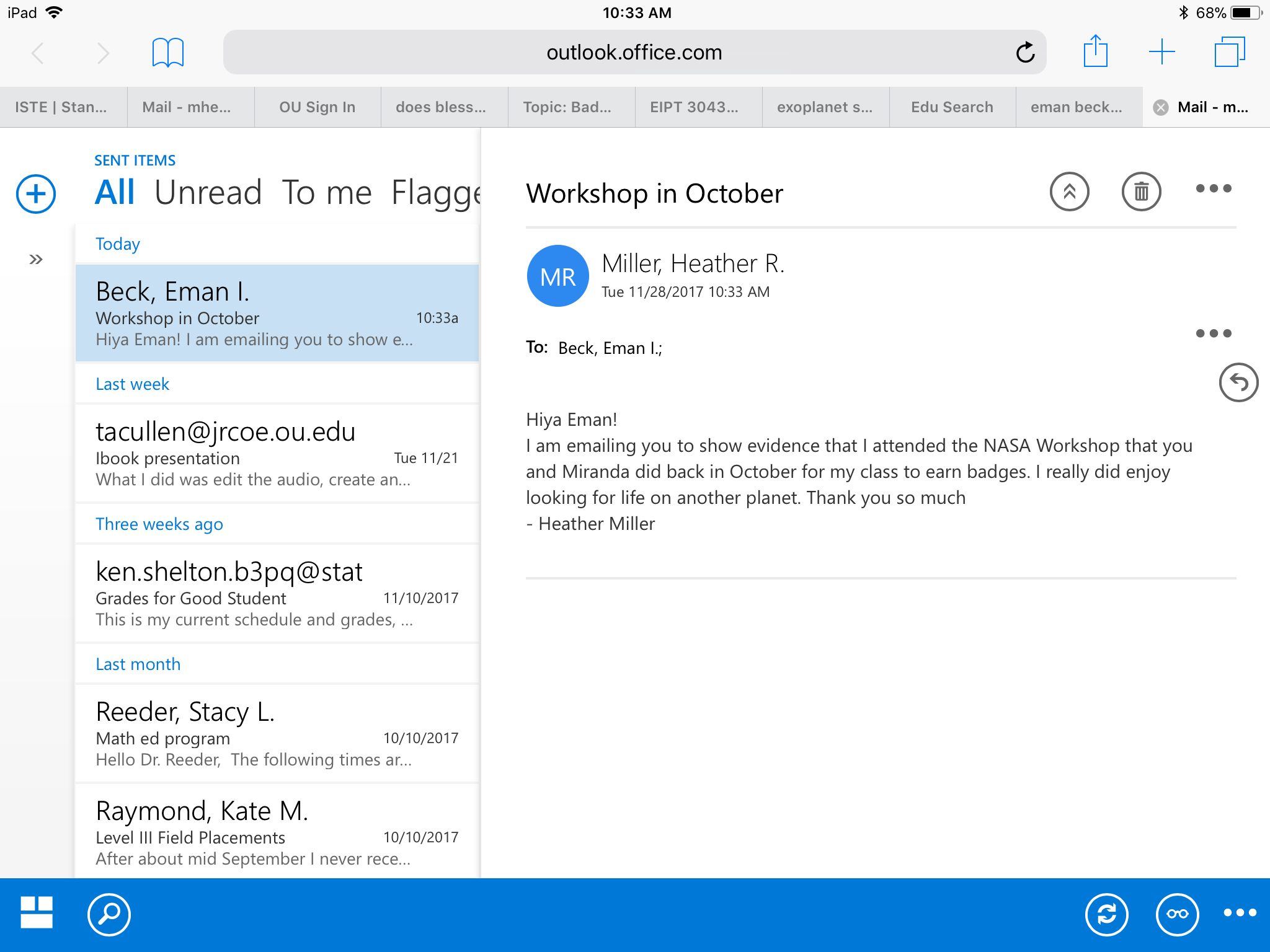
Task: Click the reply arrow icon
Action: click(x=1238, y=382)
